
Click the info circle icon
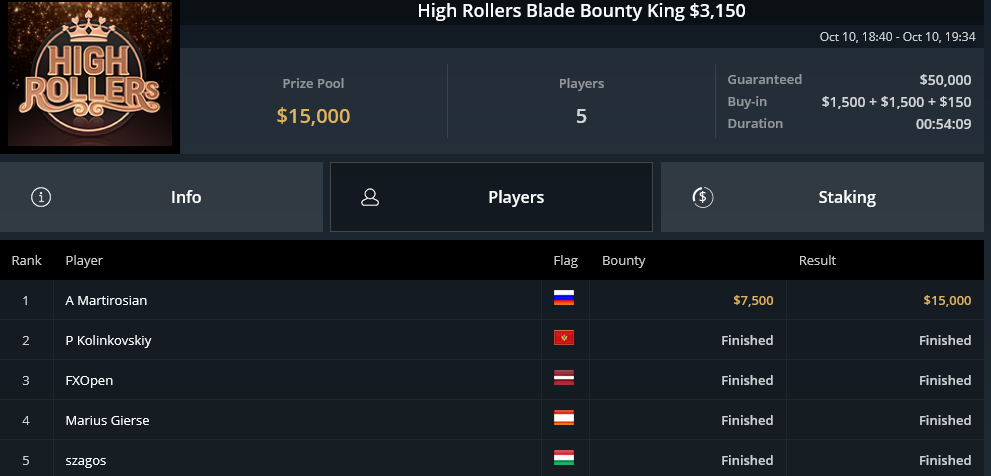pos(41,197)
